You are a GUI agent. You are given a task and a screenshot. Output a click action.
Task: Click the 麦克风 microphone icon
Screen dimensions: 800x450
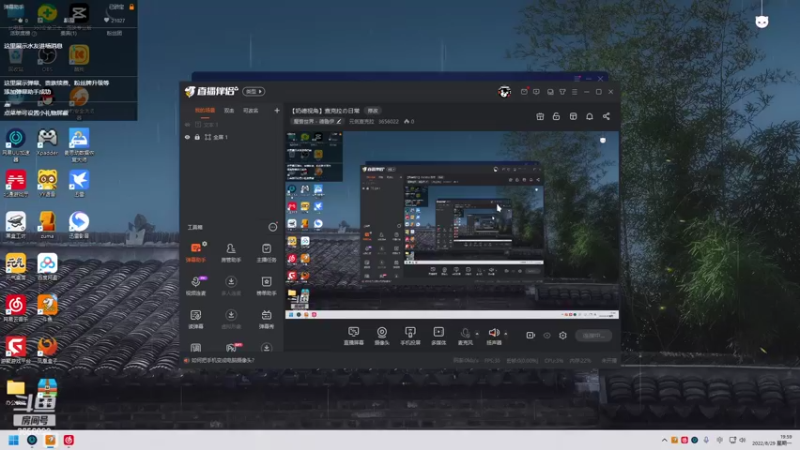pyautogui.click(x=465, y=333)
